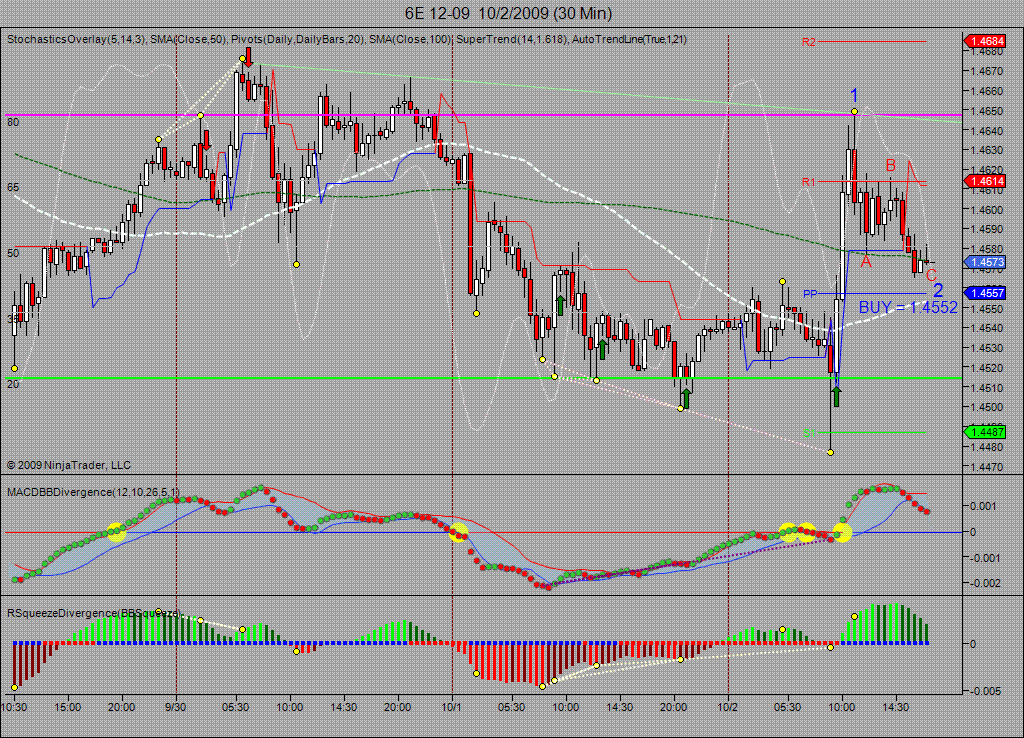Click the 1.4500 price axis label
The image size is (1024, 738).
point(987,407)
